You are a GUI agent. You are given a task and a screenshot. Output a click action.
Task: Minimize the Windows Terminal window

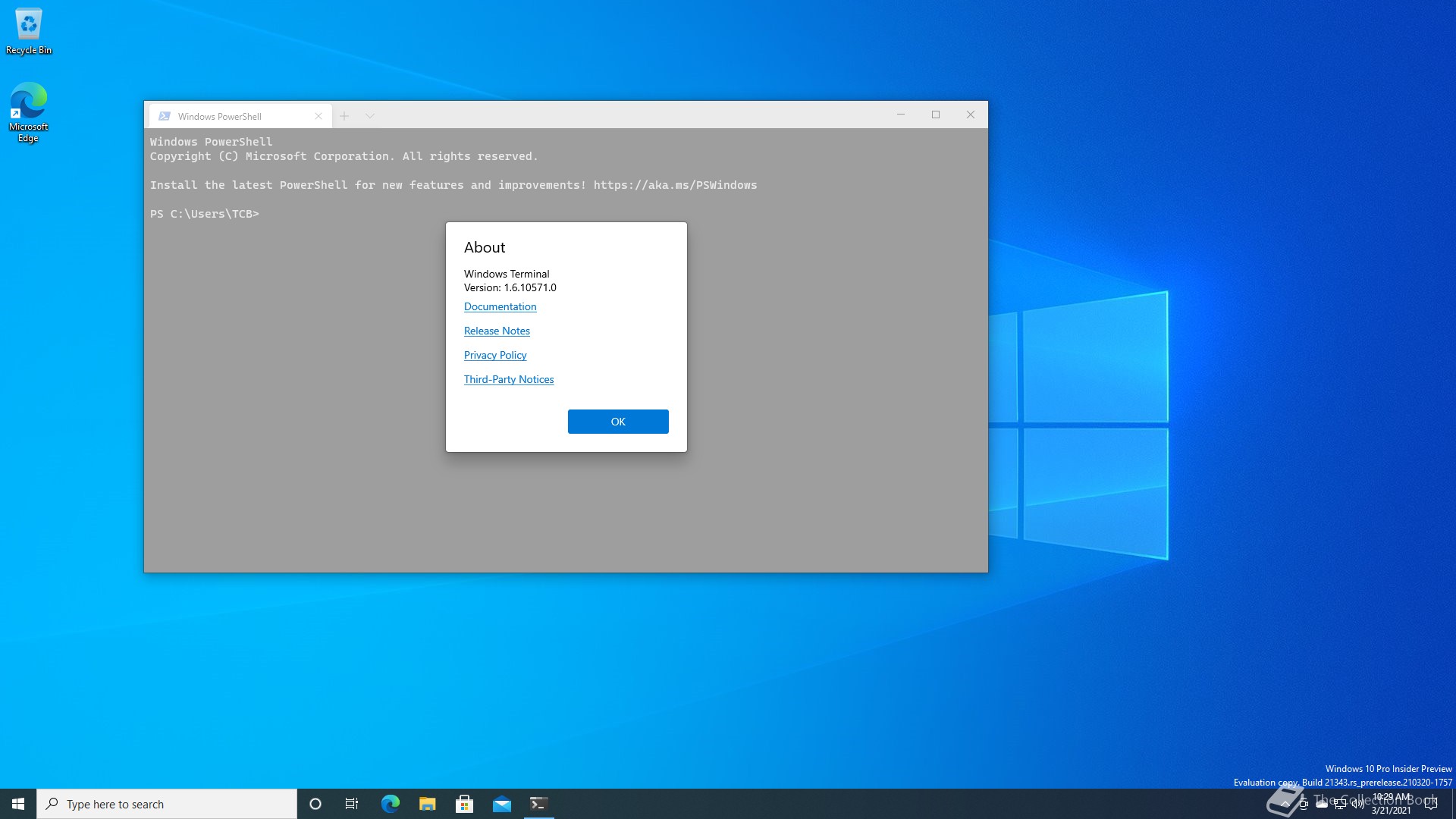(901, 115)
